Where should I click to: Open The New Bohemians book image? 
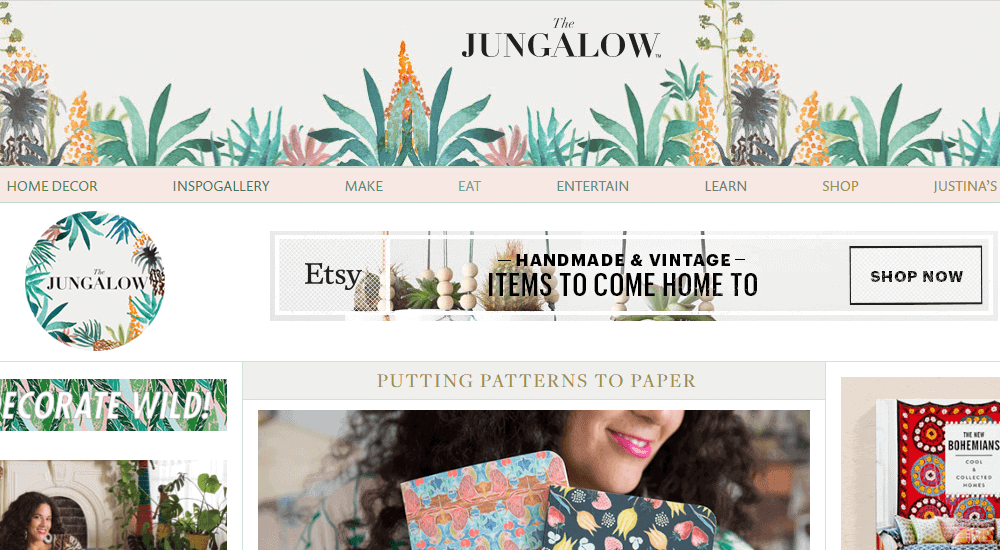pyautogui.click(x=920, y=464)
